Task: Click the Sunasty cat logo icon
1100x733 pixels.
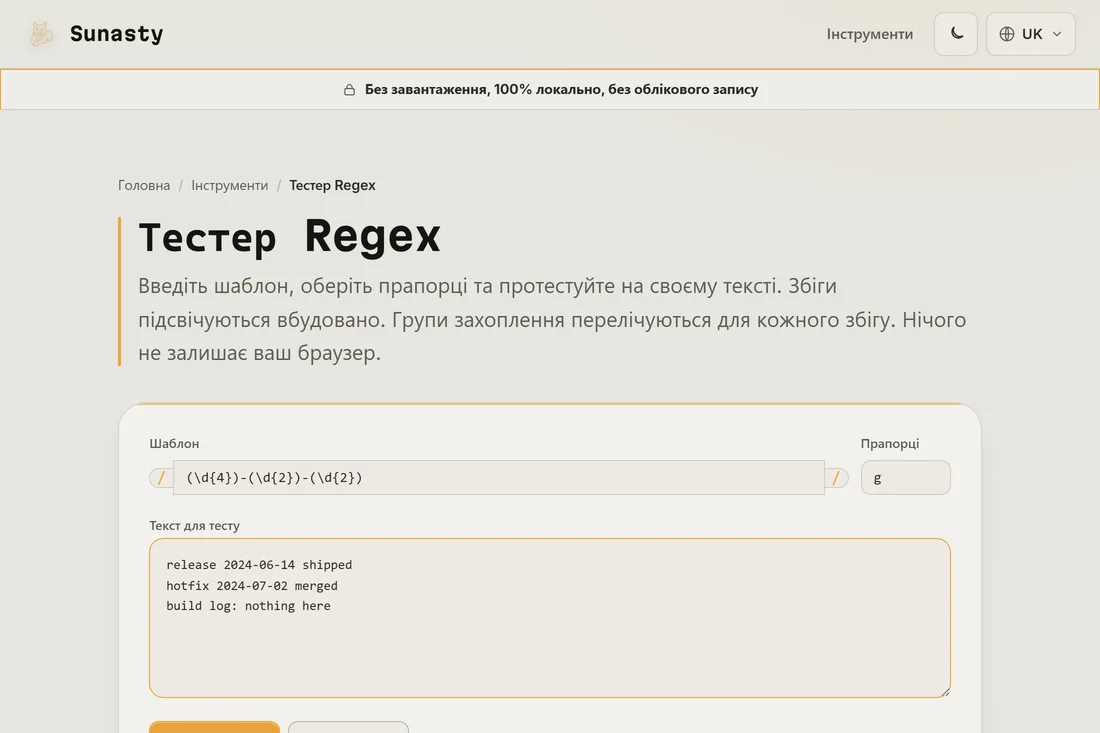Action: [x=41, y=34]
